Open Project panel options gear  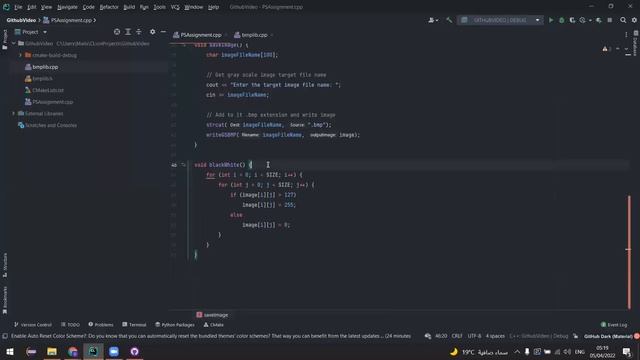152,32
